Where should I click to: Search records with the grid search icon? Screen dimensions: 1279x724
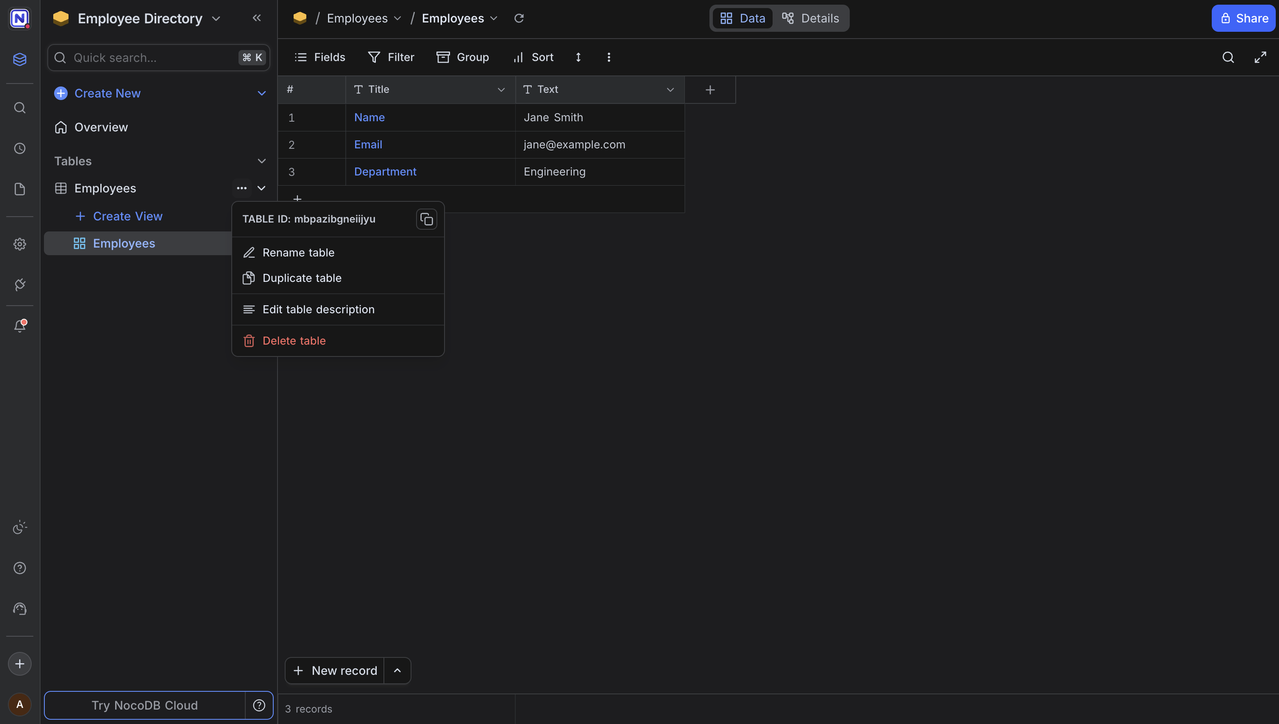pyautogui.click(x=1225, y=56)
